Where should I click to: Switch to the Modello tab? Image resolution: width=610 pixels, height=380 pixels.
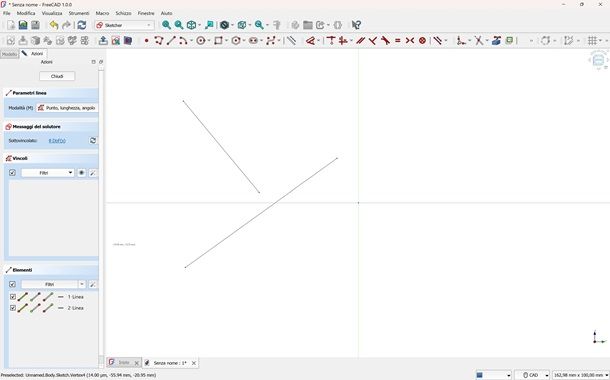9,54
